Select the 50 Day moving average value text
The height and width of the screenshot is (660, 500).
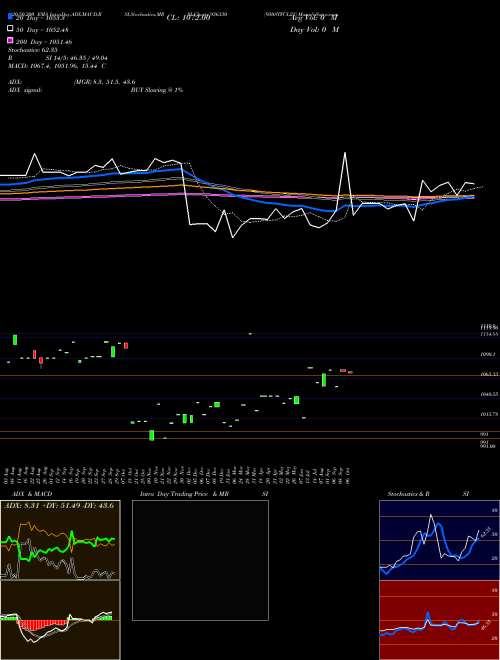[x=42, y=30]
